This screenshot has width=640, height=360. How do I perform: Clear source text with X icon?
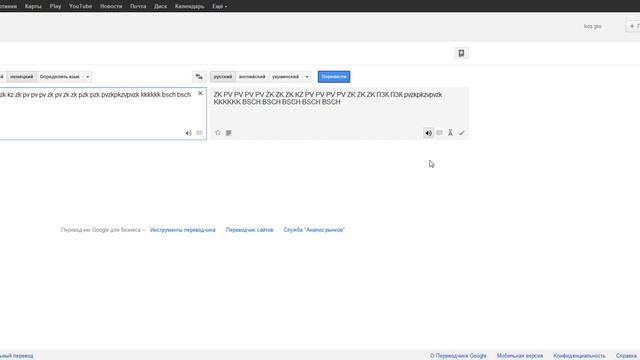200,93
